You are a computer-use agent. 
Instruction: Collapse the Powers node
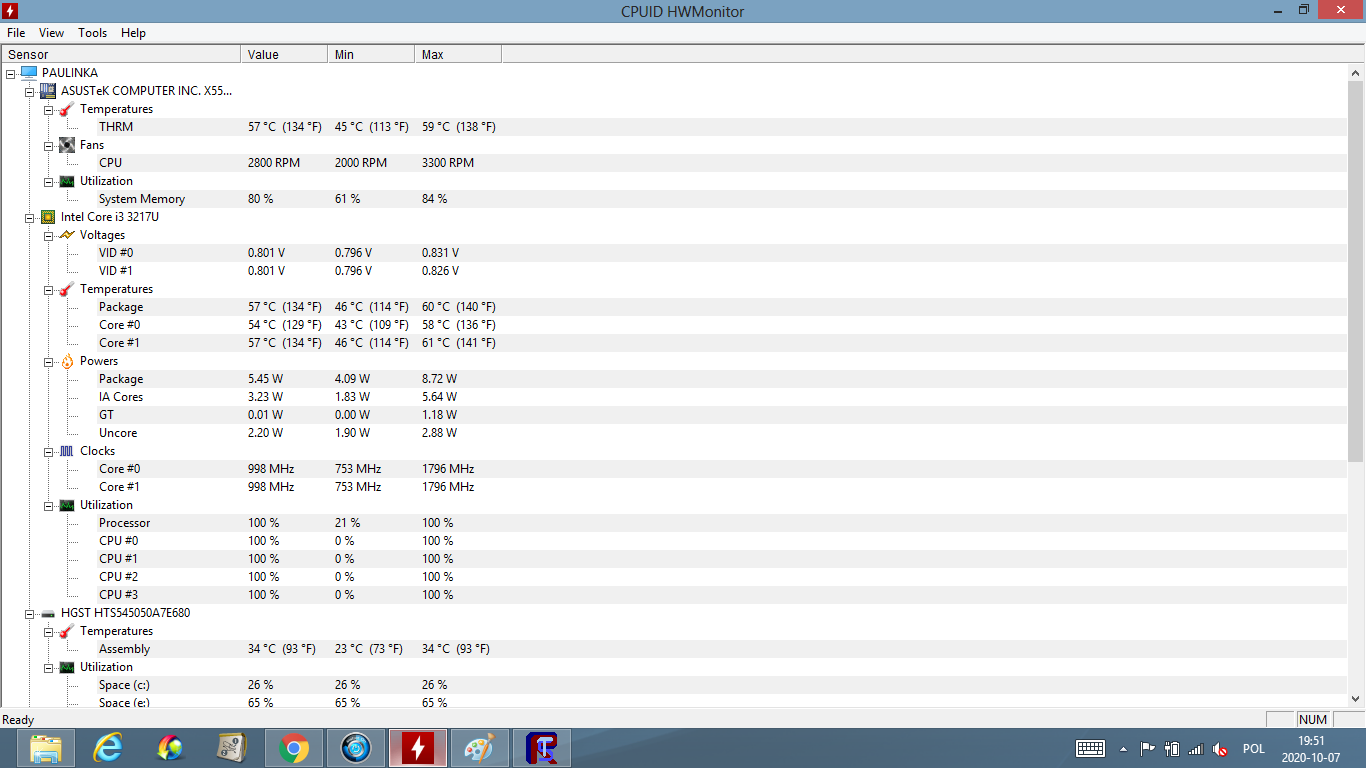(49, 361)
